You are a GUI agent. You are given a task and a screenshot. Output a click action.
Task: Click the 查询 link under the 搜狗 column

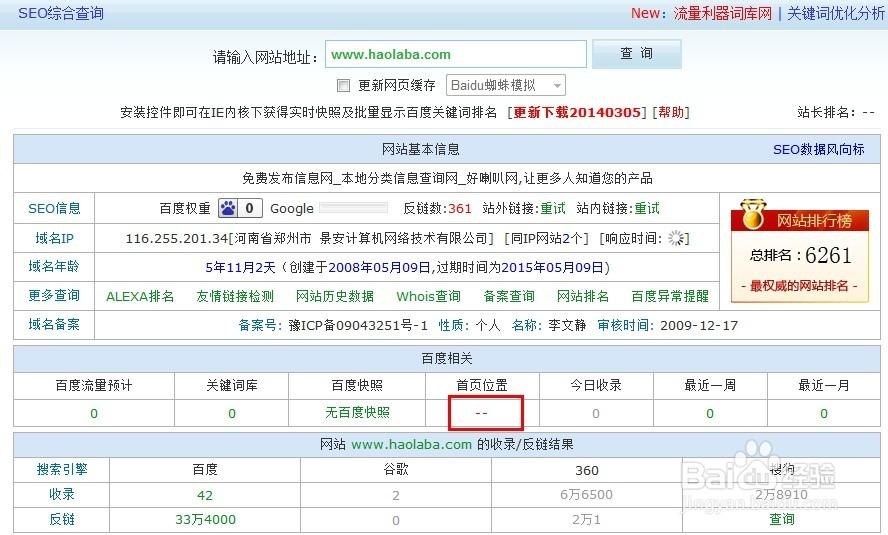(782, 519)
